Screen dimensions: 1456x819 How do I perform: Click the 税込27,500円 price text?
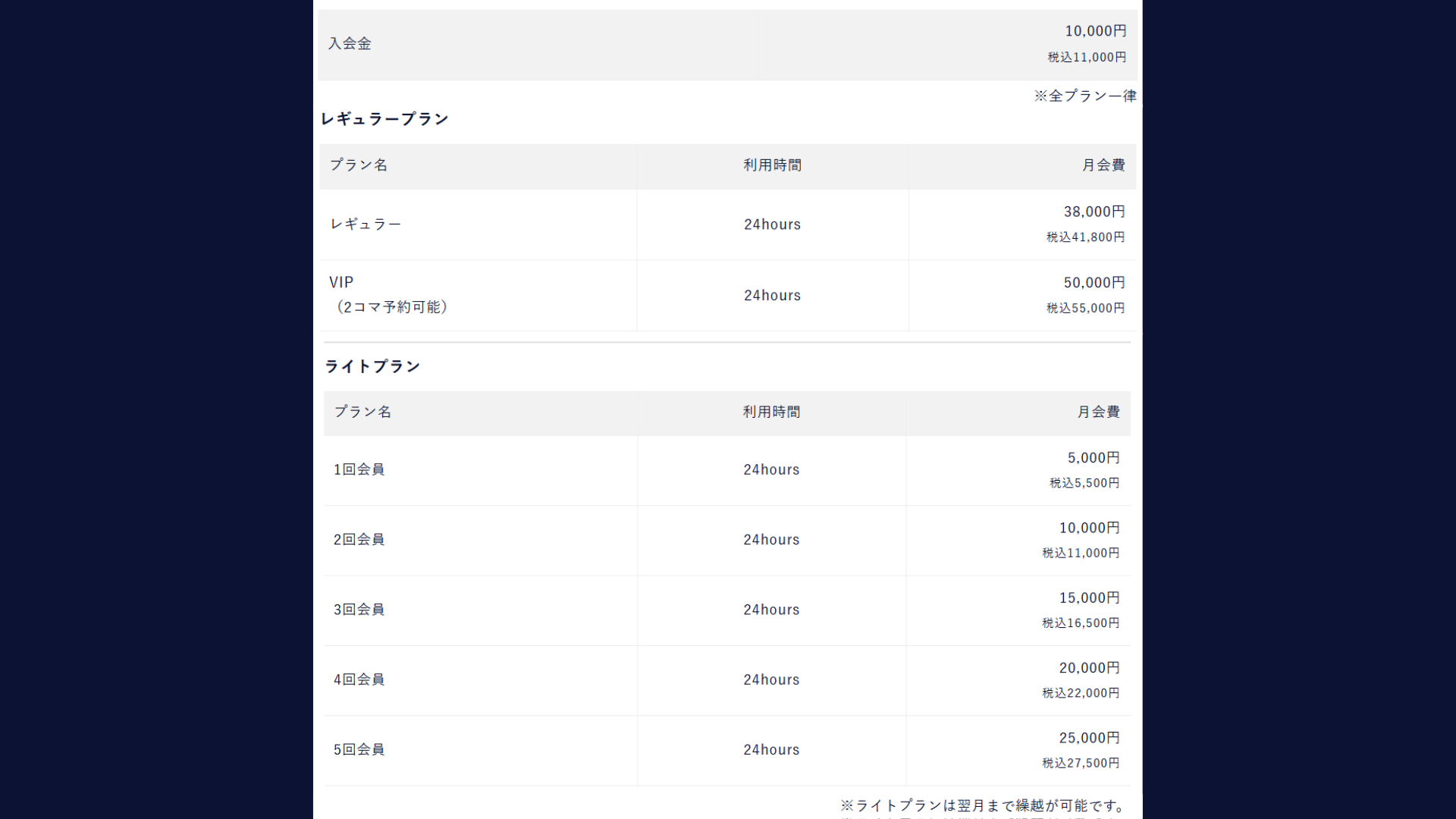click(x=1080, y=764)
